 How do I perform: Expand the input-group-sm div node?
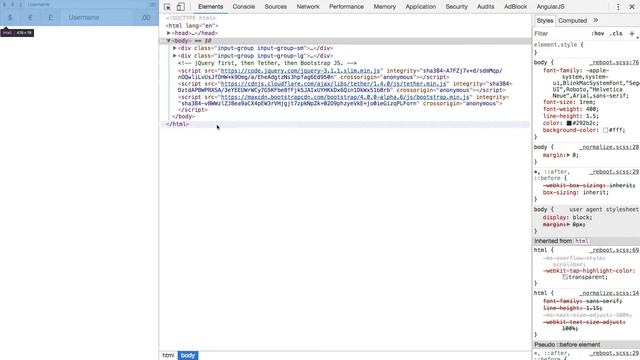pos(175,48)
